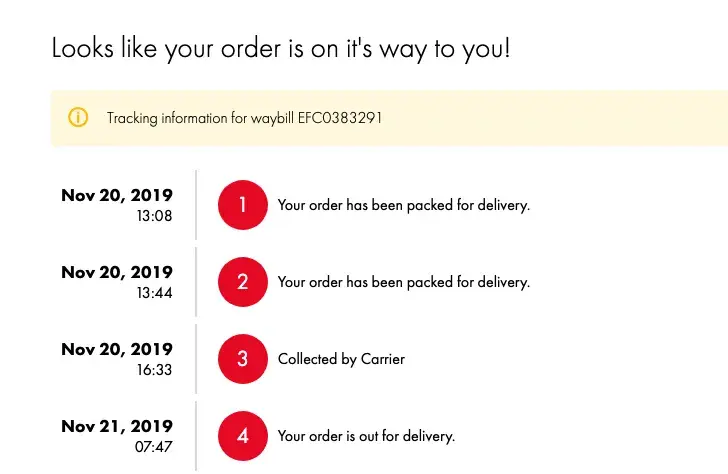The image size is (728, 474).
Task: Click the yellow info icon in banner
Action: click(78, 118)
